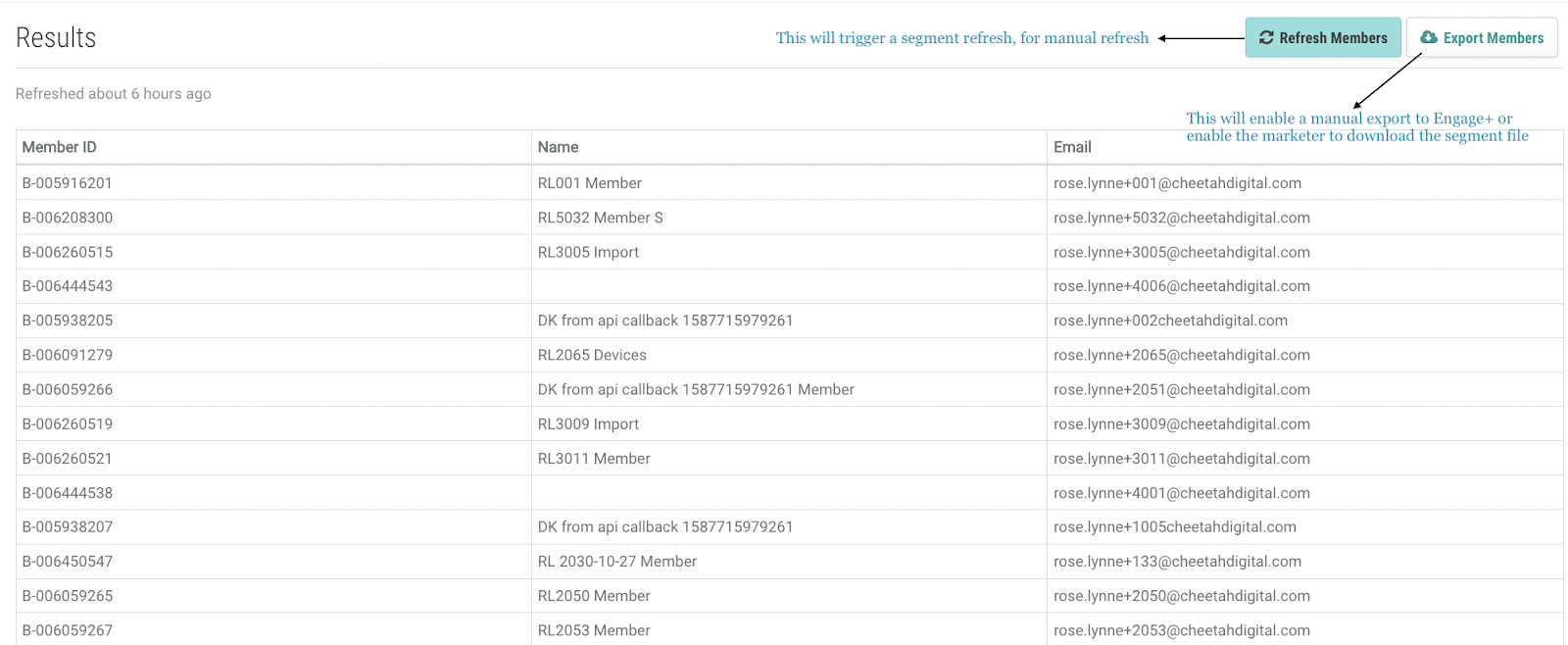Click member ID B-006444543

click(68, 286)
